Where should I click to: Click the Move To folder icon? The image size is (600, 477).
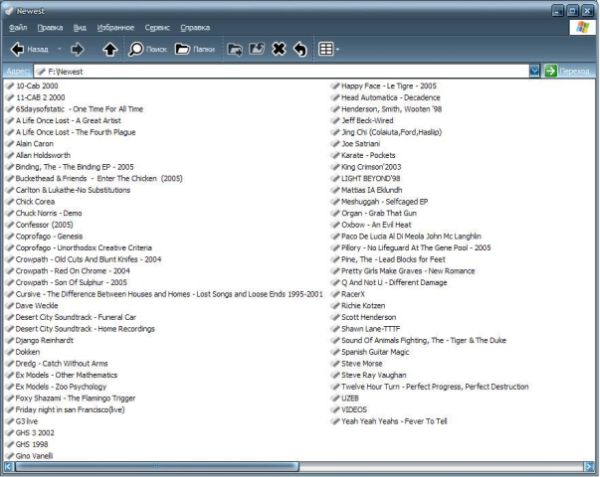click(235, 49)
